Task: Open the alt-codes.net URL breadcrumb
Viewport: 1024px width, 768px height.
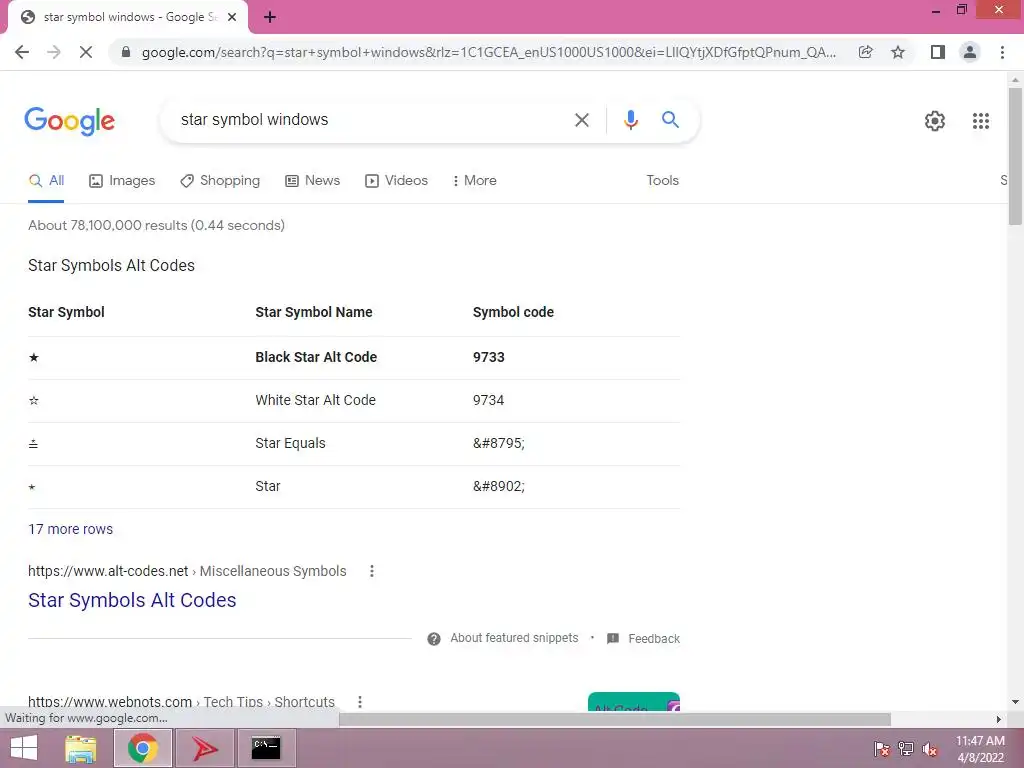Action: point(187,571)
